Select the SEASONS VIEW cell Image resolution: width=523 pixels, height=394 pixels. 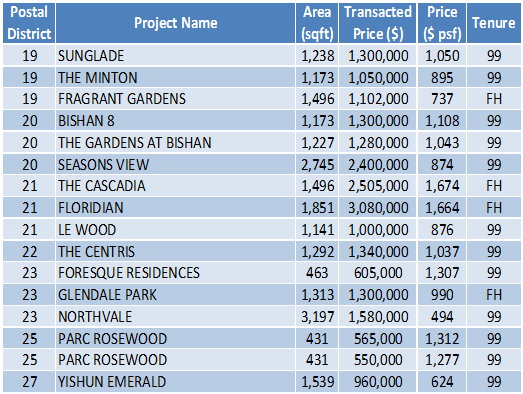[x=175, y=164]
